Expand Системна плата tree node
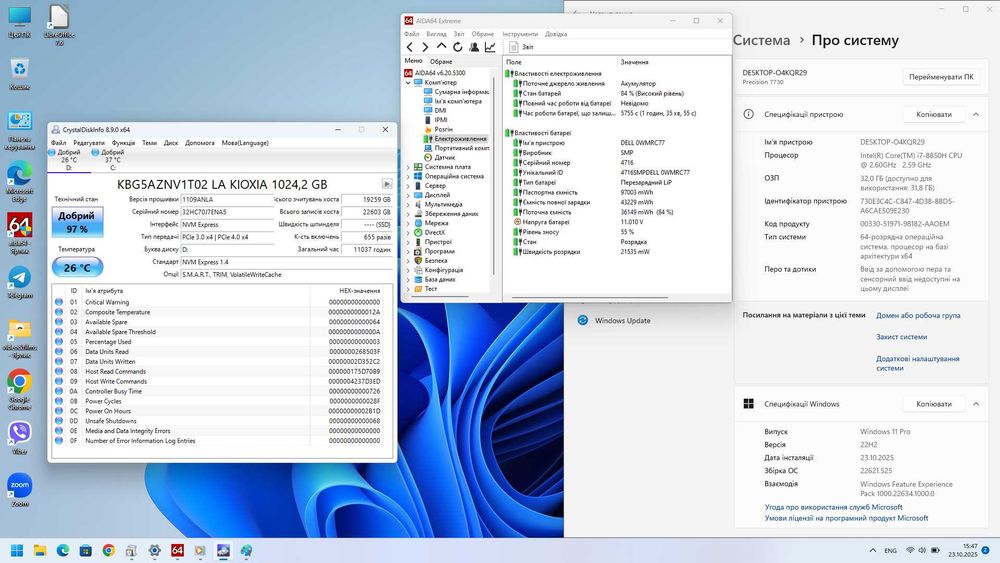This screenshot has width=1000, height=563. pos(408,167)
